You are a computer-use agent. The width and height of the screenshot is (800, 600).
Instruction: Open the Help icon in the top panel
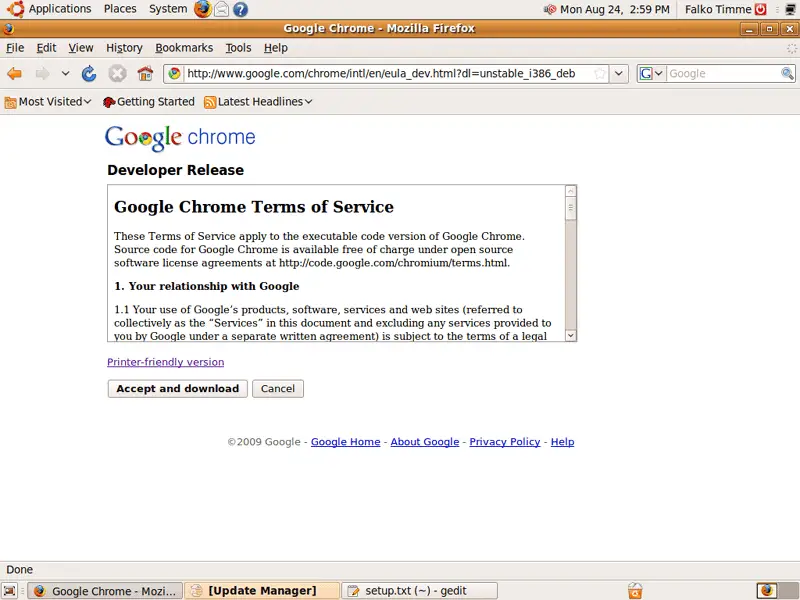[240, 9]
